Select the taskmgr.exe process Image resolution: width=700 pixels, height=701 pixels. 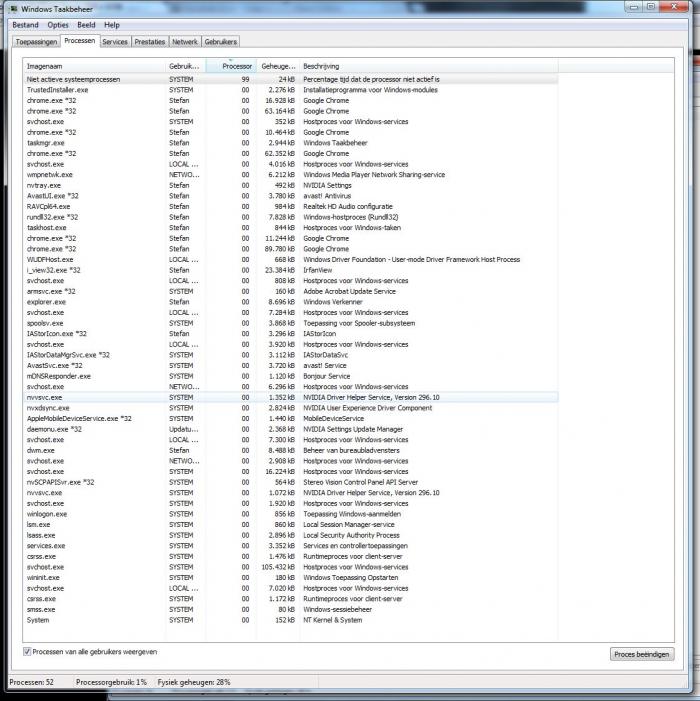pyautogui.click(x=291, y=143)
